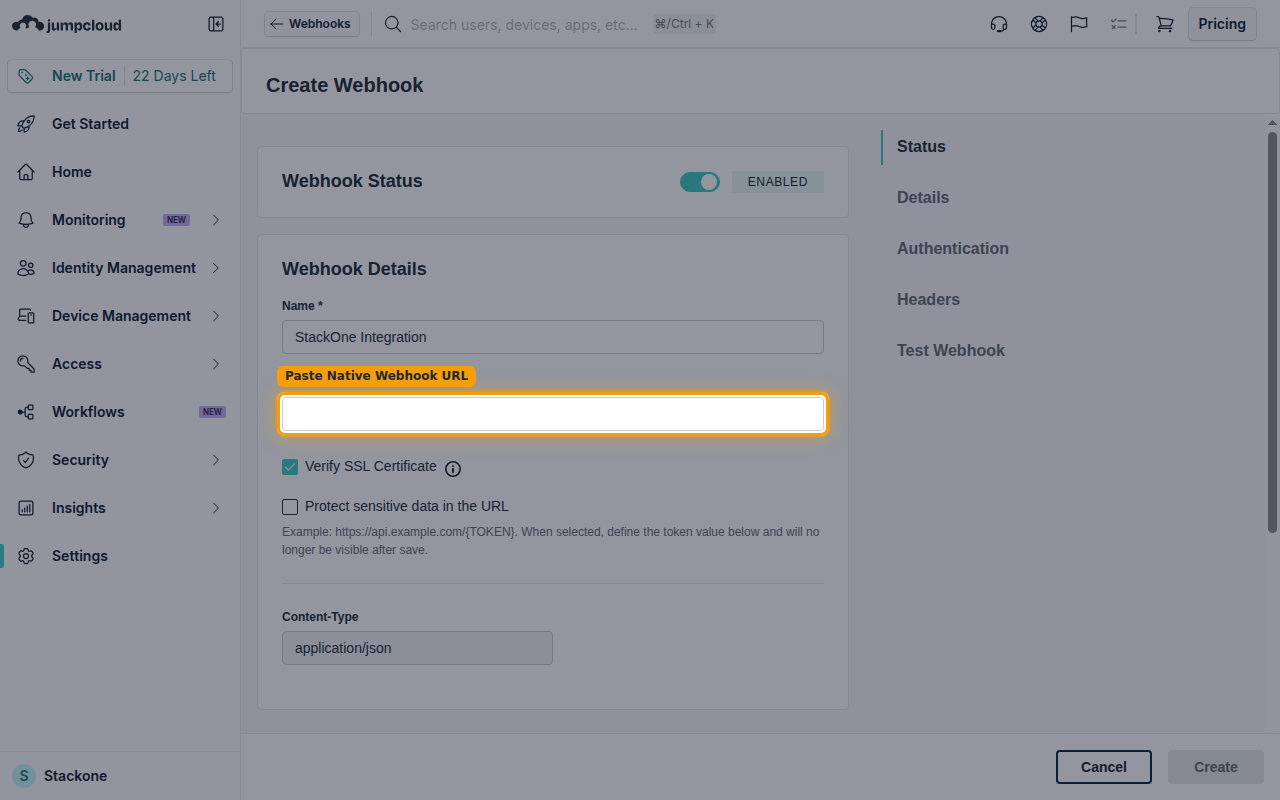Image resolution: width=1280 pixels, height=800 pixels.
Task: Uncheck Verify SSL Certificate checkbox
Action: coord(290,467)
